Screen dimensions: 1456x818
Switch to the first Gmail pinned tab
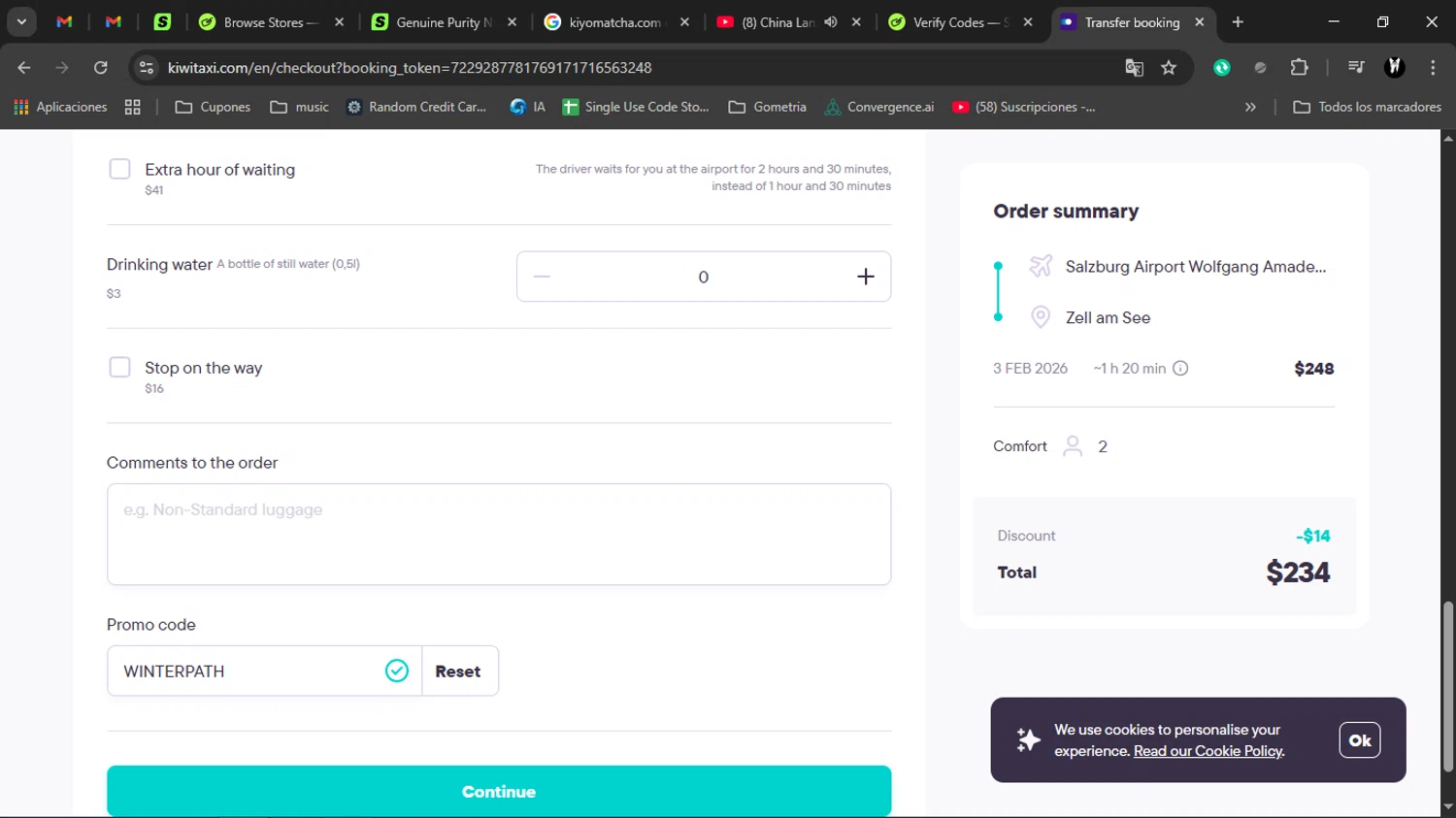coord(64,21)
